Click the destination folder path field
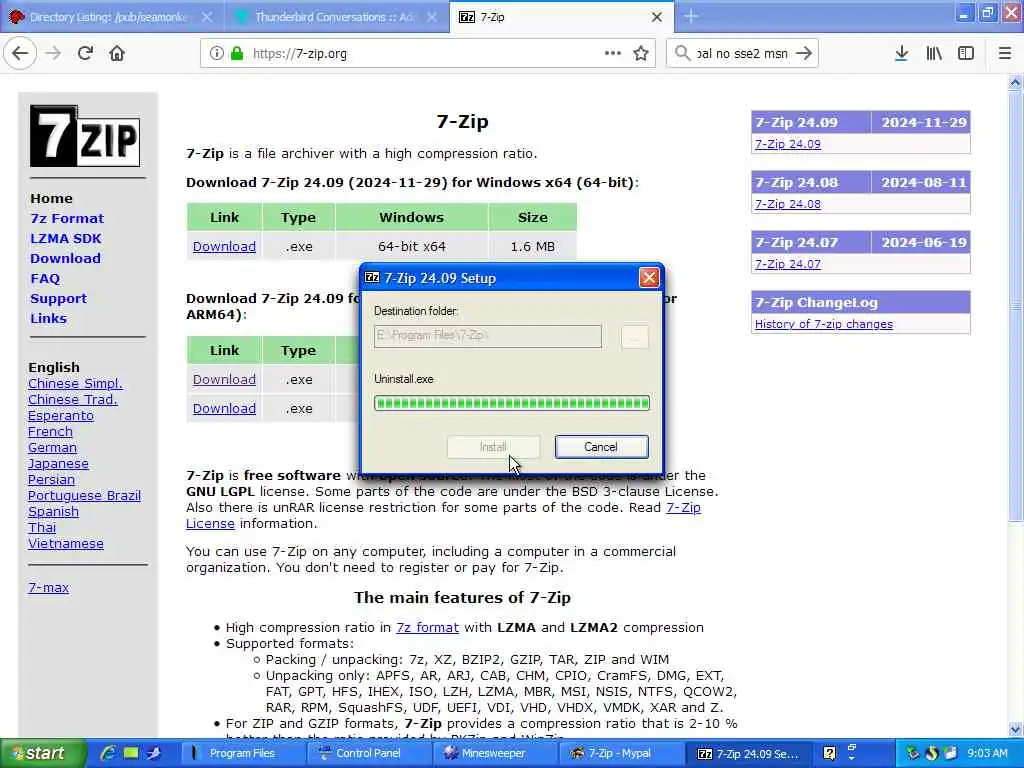This screenshot has height=768, width=1024. (x=487, y=336)
